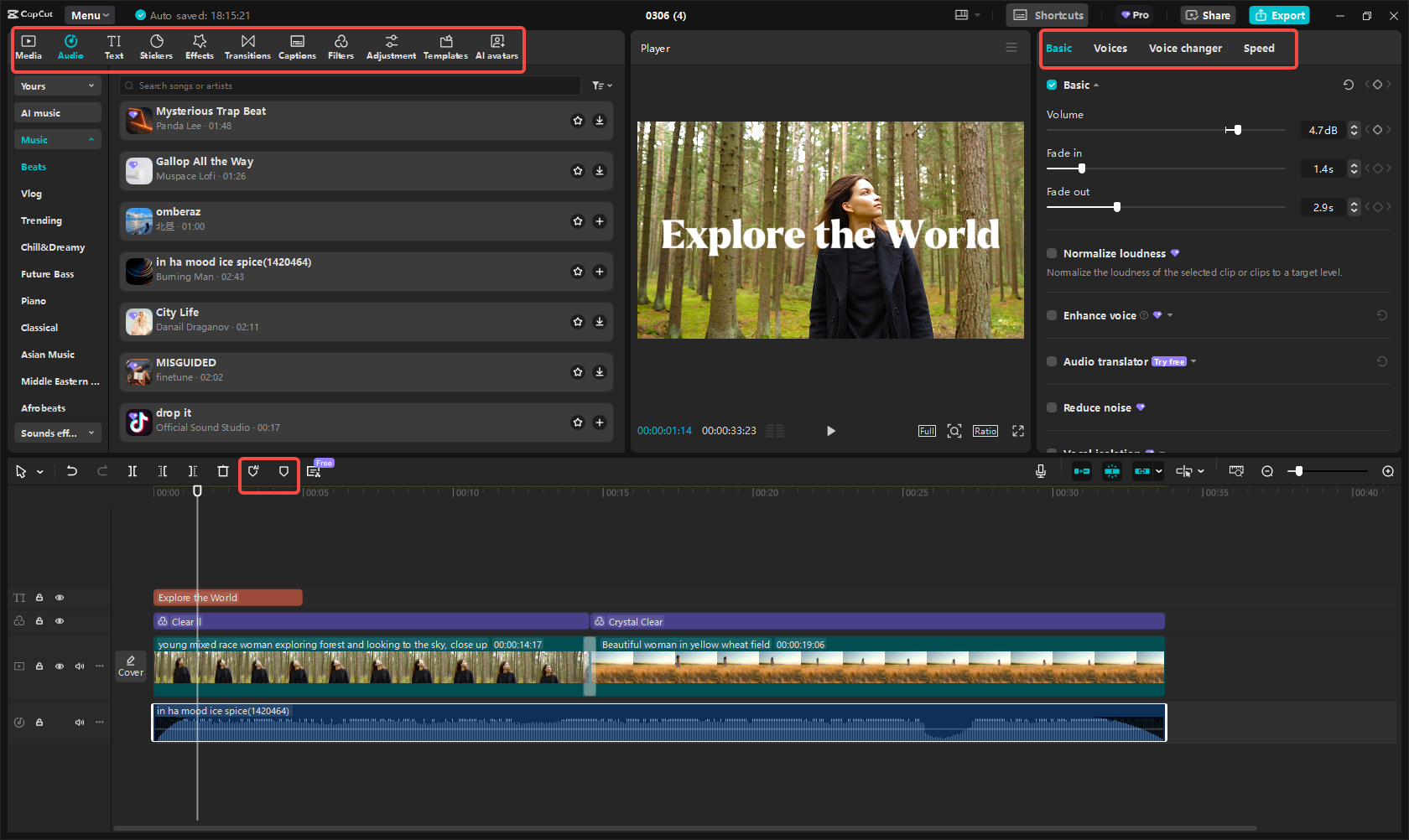Click the Volume slider handle
This screenshot has height=840, width=1409.
(x=1237, y=130)
